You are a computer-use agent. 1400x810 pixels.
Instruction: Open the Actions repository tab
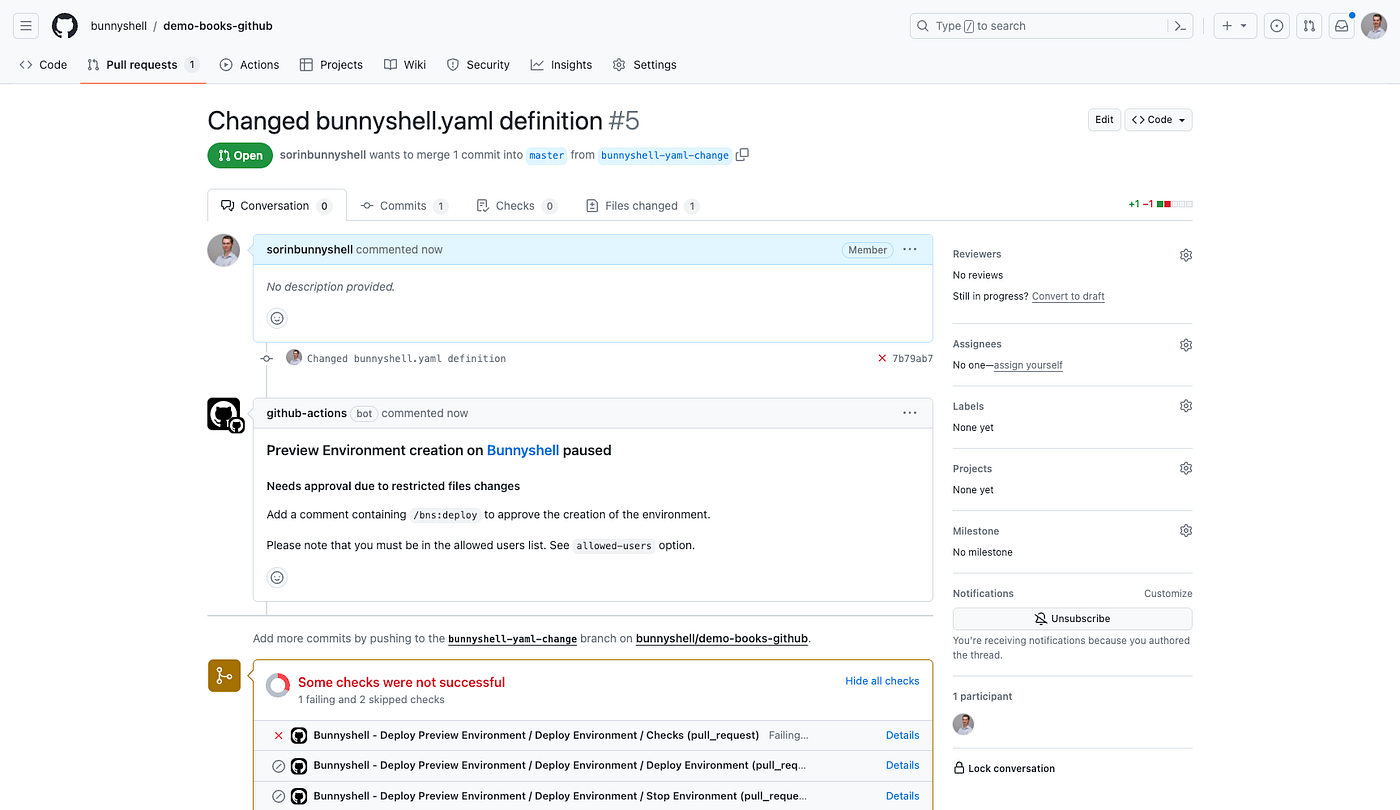tap(249, 65)
